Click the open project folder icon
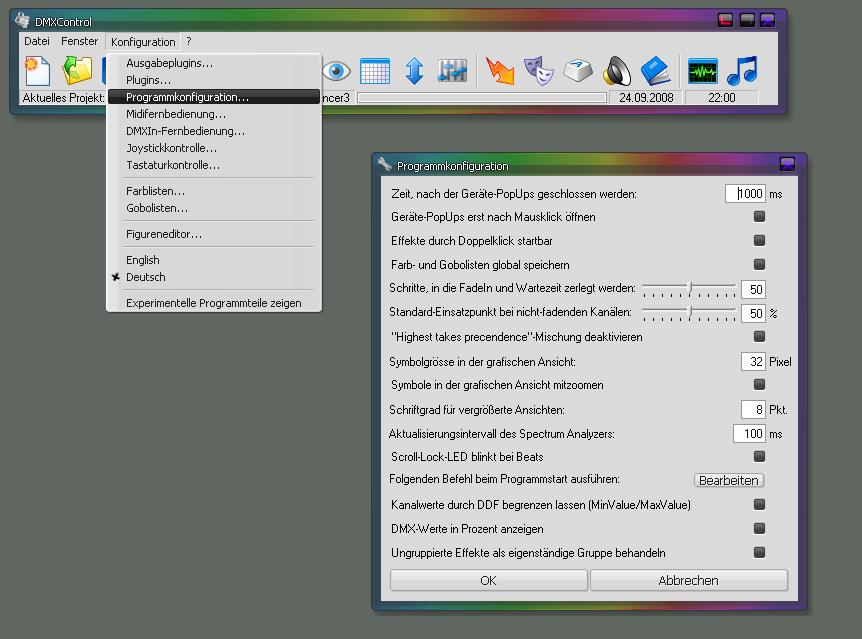Viewport: 862px width, 639px height. click(77, 70)
